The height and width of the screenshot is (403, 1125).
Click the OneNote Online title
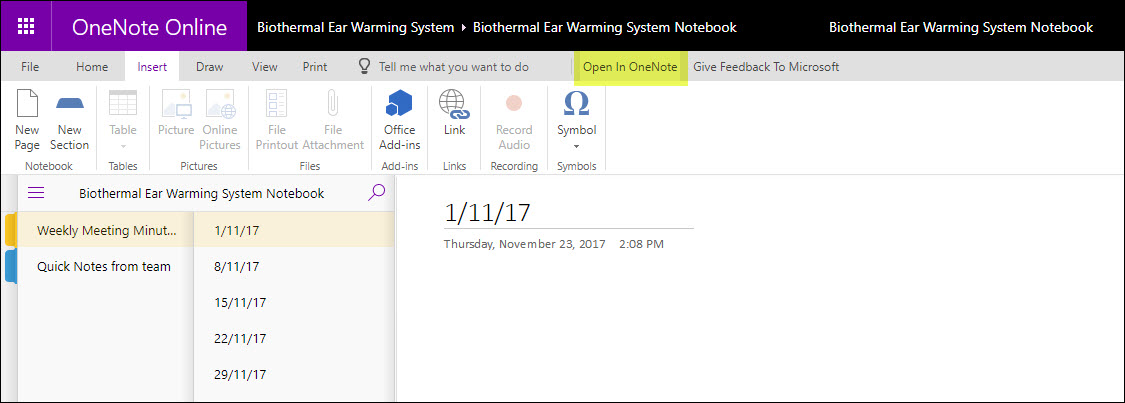click(x=149, y=27)
